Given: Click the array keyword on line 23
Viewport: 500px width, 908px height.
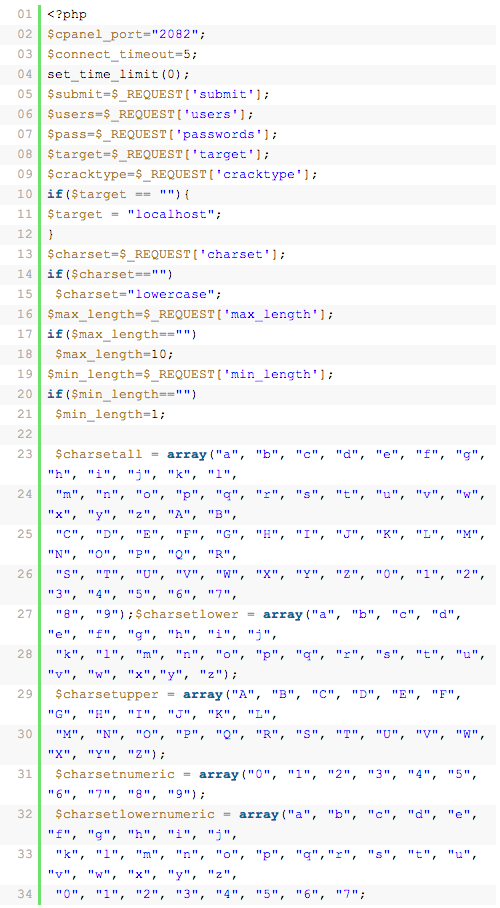Looking at the screenshot, I should click(x=187, y=455).
